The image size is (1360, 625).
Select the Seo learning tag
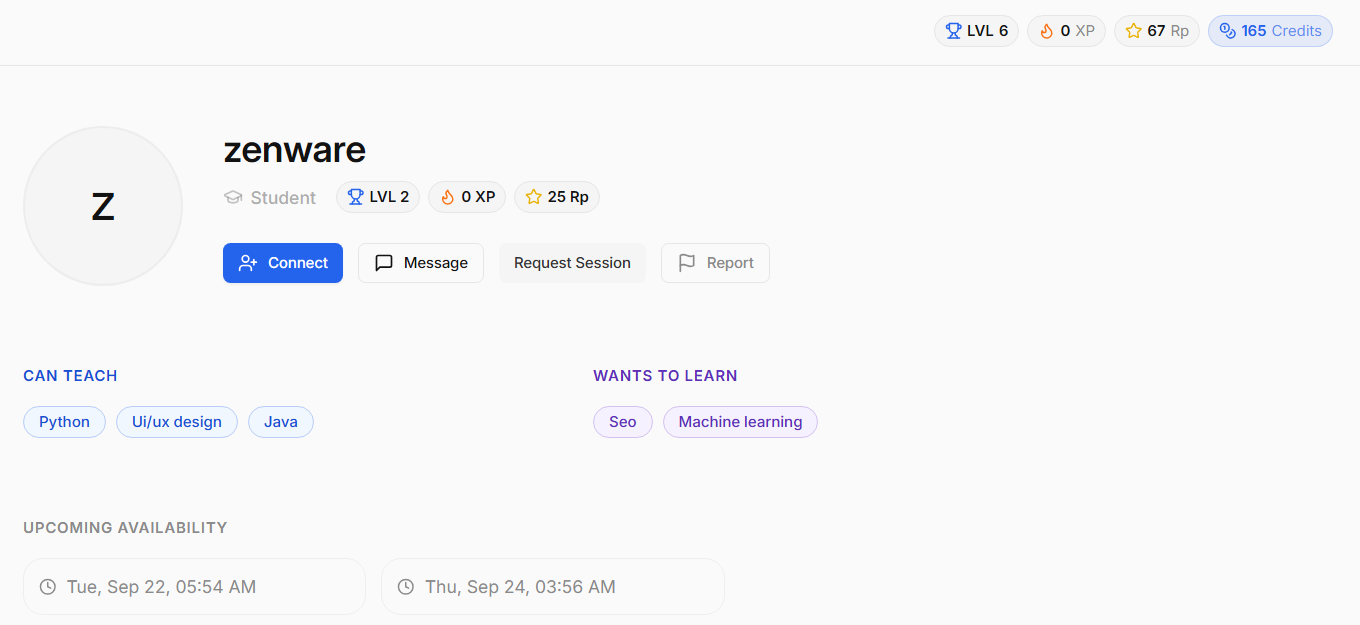coord(623,422)
